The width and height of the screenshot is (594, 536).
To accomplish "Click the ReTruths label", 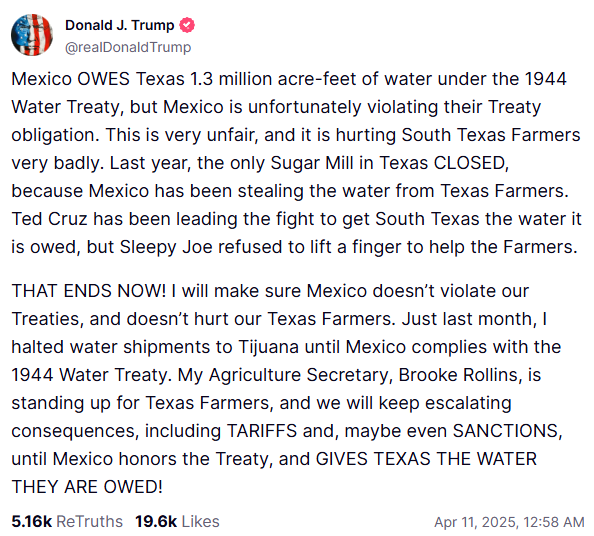I will click(x=89, y=521).
